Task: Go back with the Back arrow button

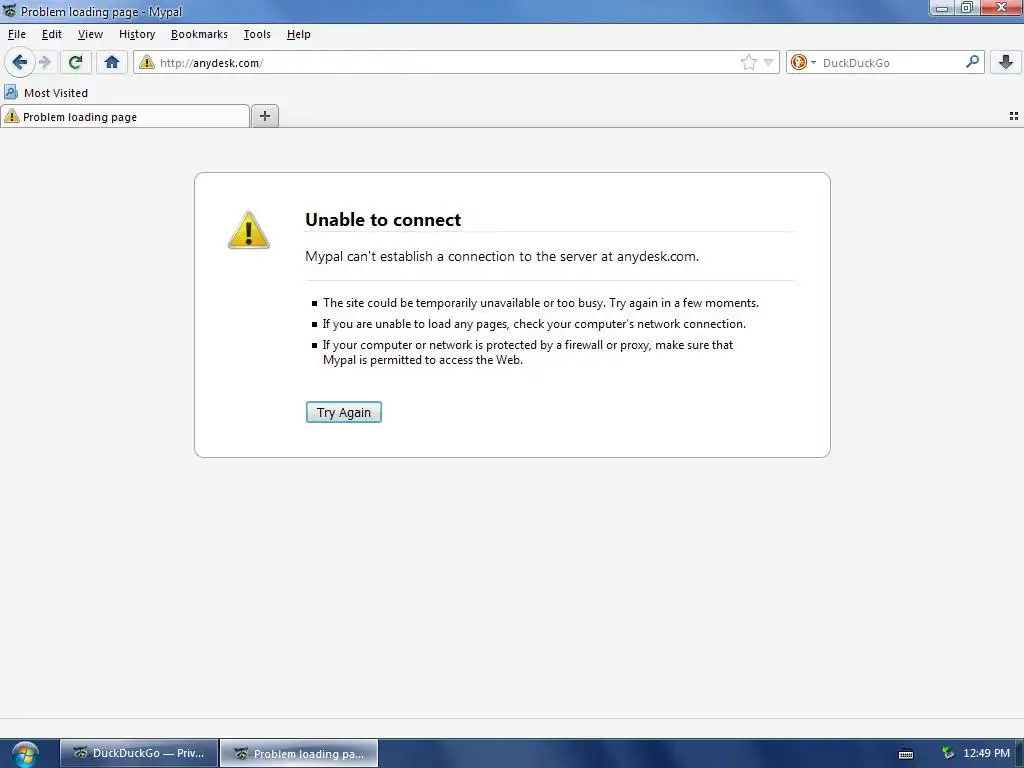Action: 20,63
